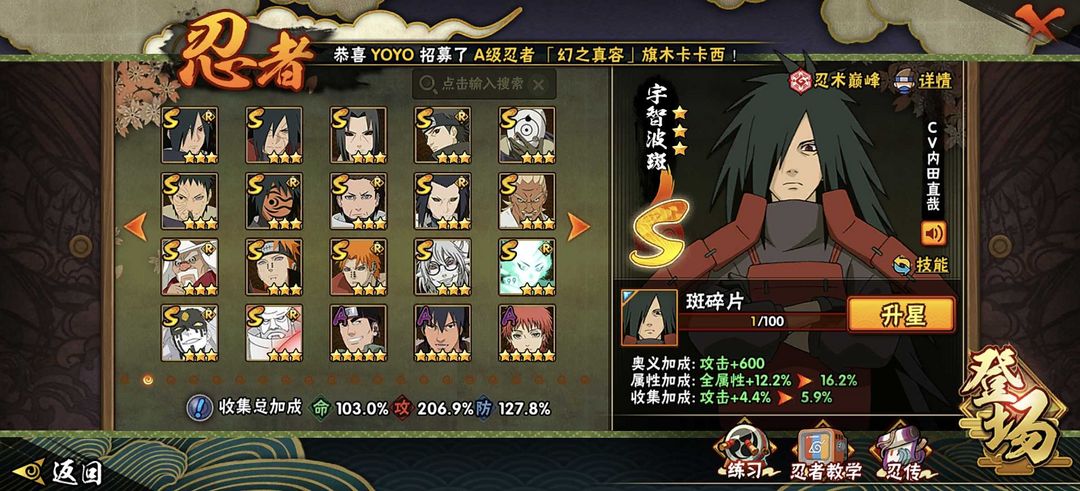Open the 技能 skills swap icon
1080x491 pixels.
pyautogui.click(x=903, y=265)
